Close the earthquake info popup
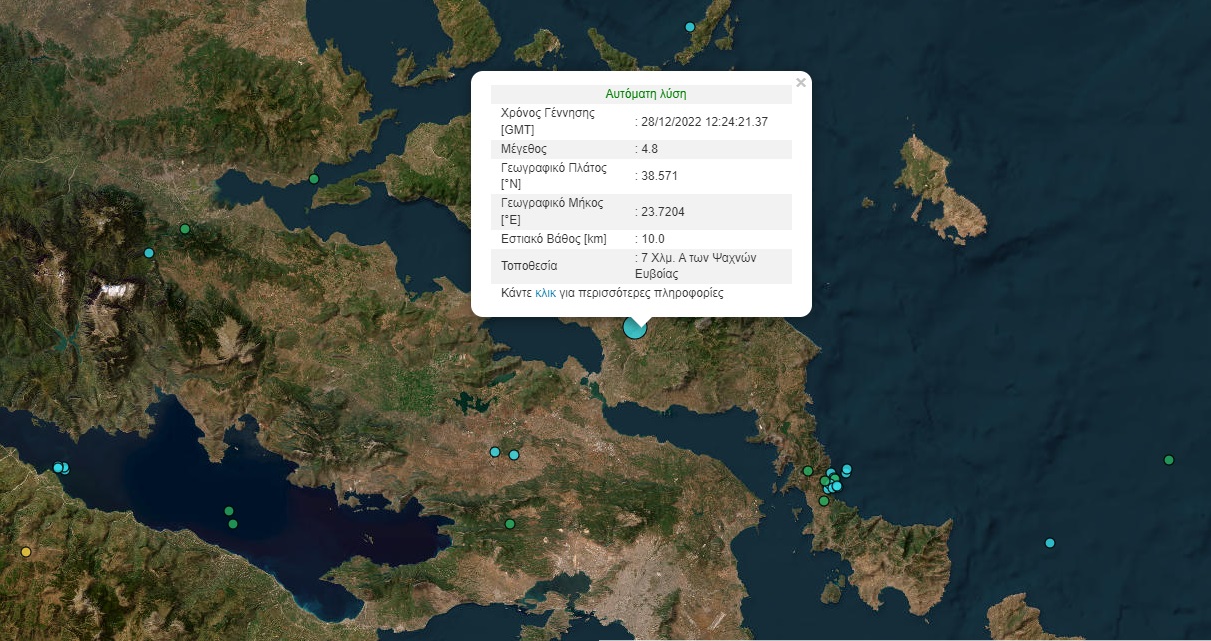This screenshot has height=641, width=1211. (x=800, y=83)
